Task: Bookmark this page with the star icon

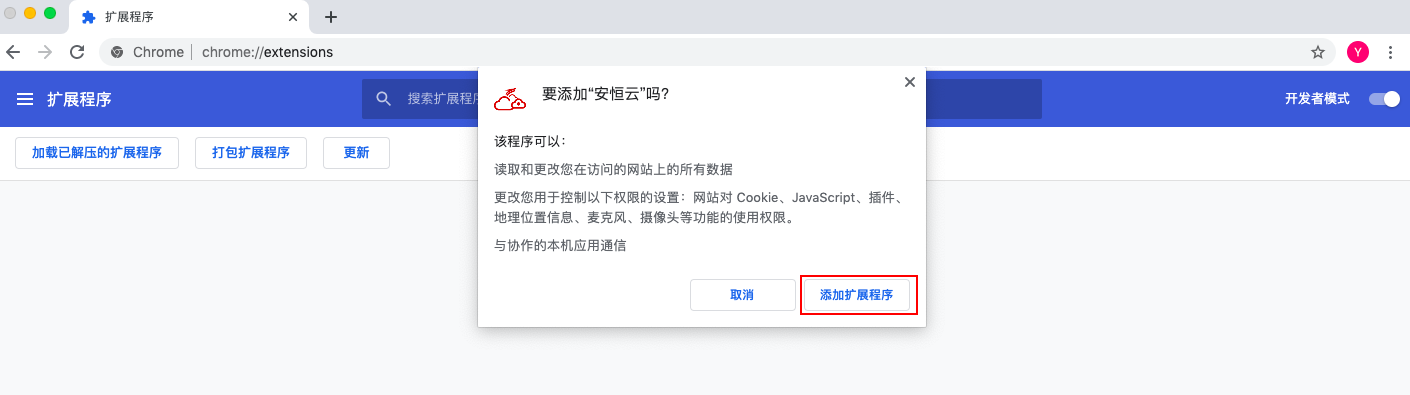Action: click(x=1318, y=52)
